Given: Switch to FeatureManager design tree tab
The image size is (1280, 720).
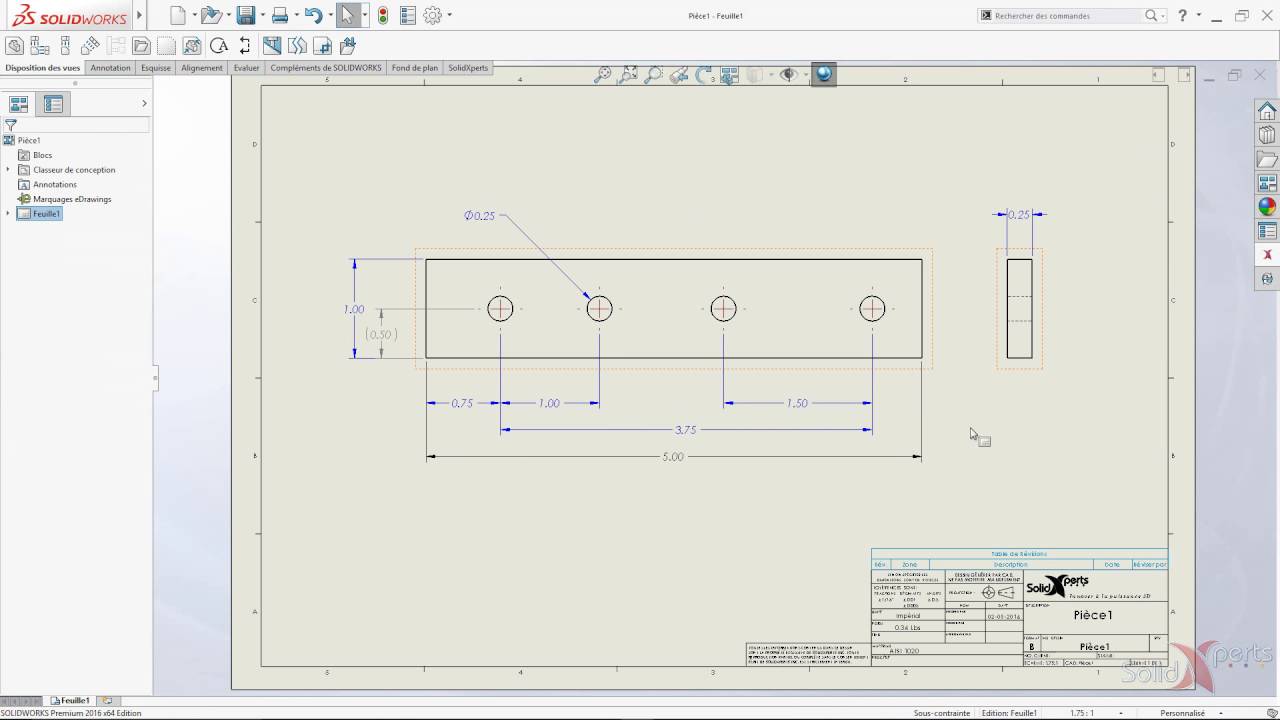Looking at the screenshot, I should coord(19,104).
